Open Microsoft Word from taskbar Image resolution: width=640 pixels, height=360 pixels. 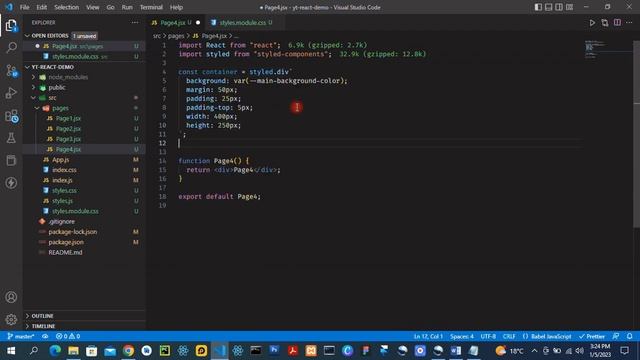(456, 351)
